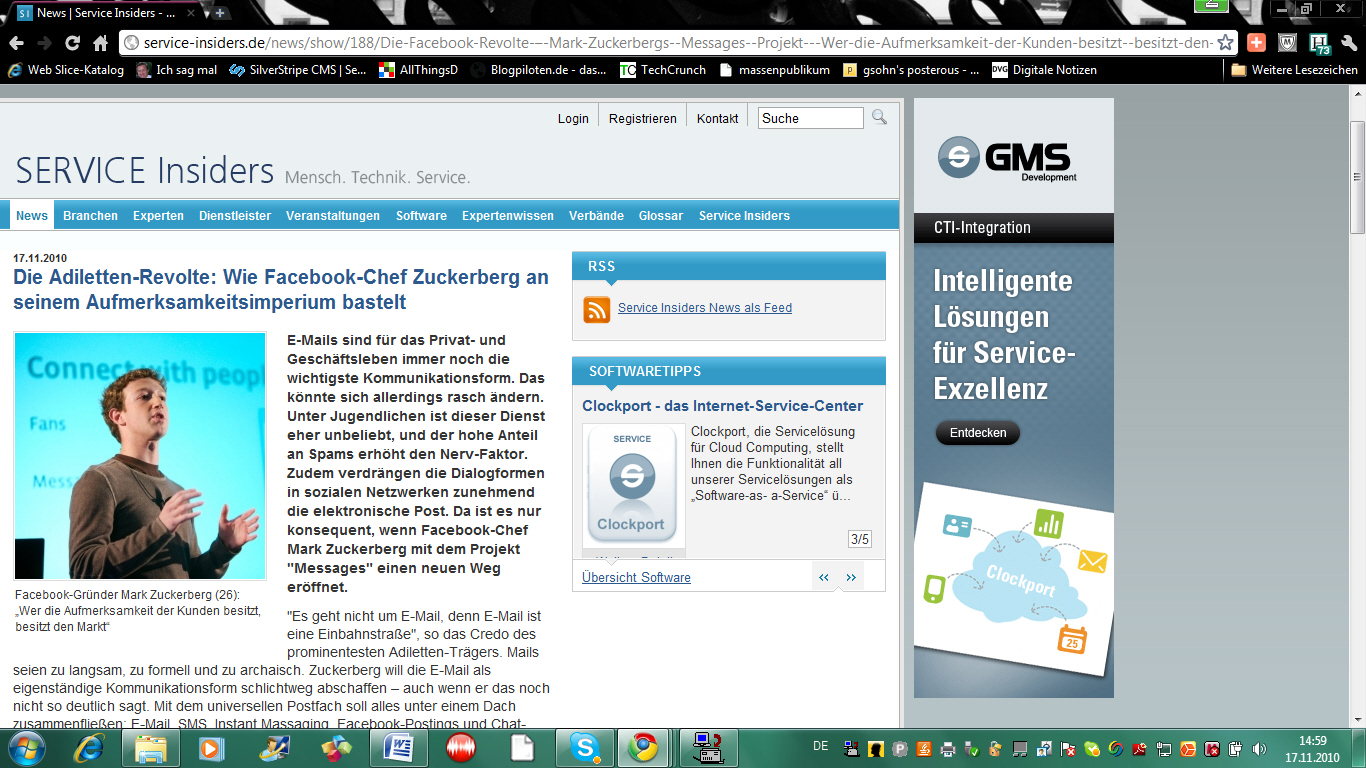
Task: Click the orange RSS feed icon
Action: [x=597, y=310]
